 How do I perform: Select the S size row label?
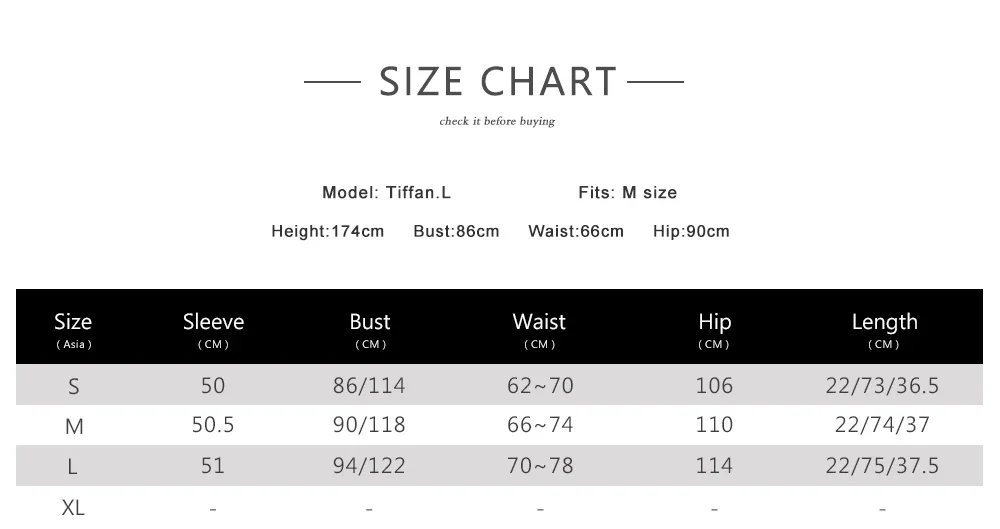tap(73, 386)
